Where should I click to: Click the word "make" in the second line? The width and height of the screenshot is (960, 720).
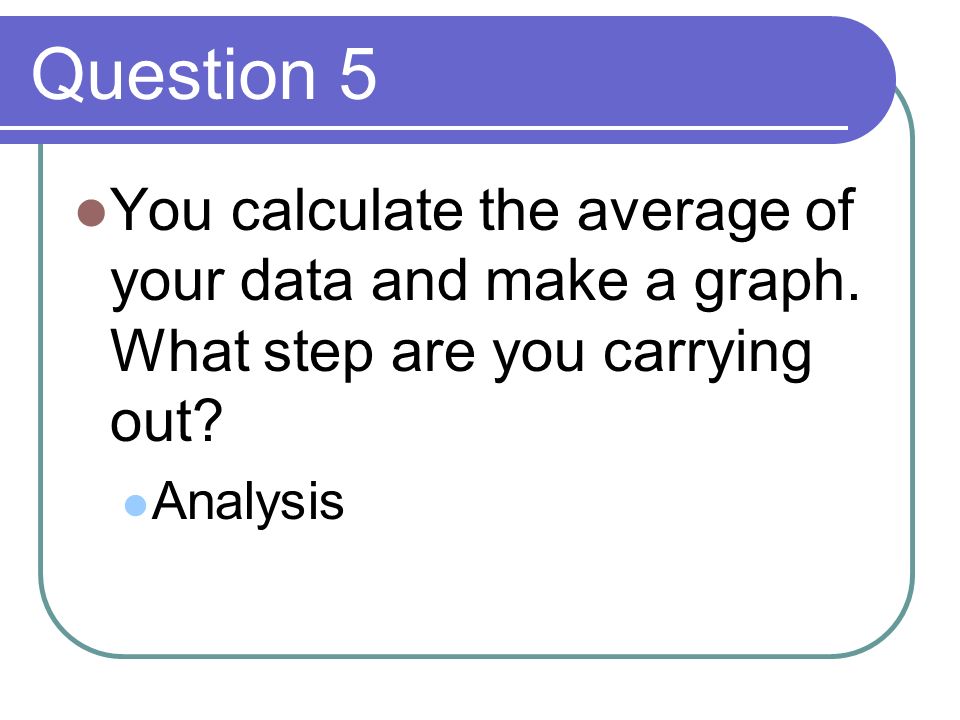click(x=557, y=280)
